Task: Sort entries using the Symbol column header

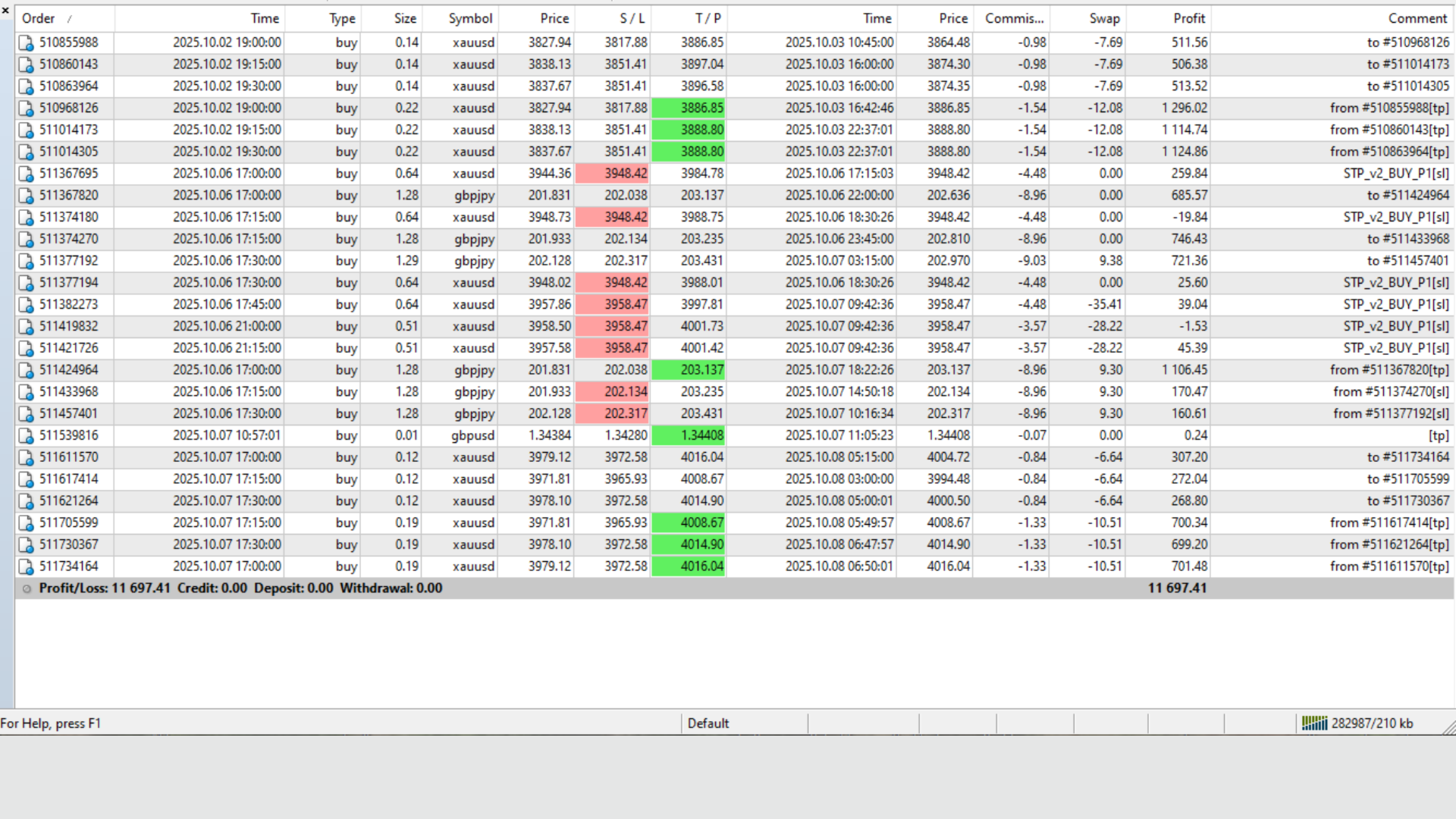Action: coord(469,18)
